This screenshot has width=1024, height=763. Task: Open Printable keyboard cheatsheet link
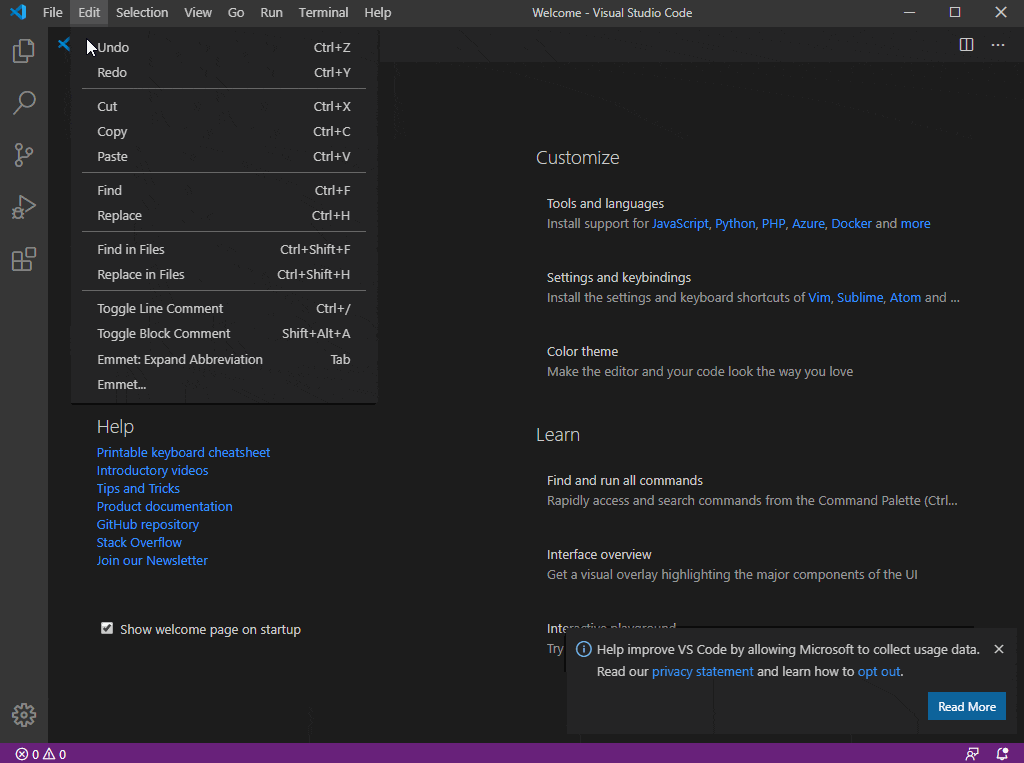pyautogui.click(x=183, y=452)
